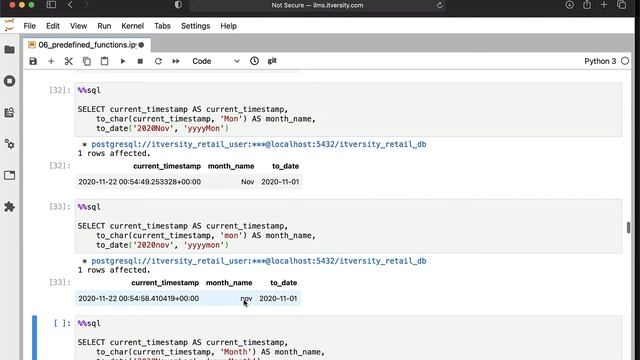The width and height of the screenshot is (640, 360).
Task: Open the File menu
Action: pyautogui.click(x=29, y=26)
